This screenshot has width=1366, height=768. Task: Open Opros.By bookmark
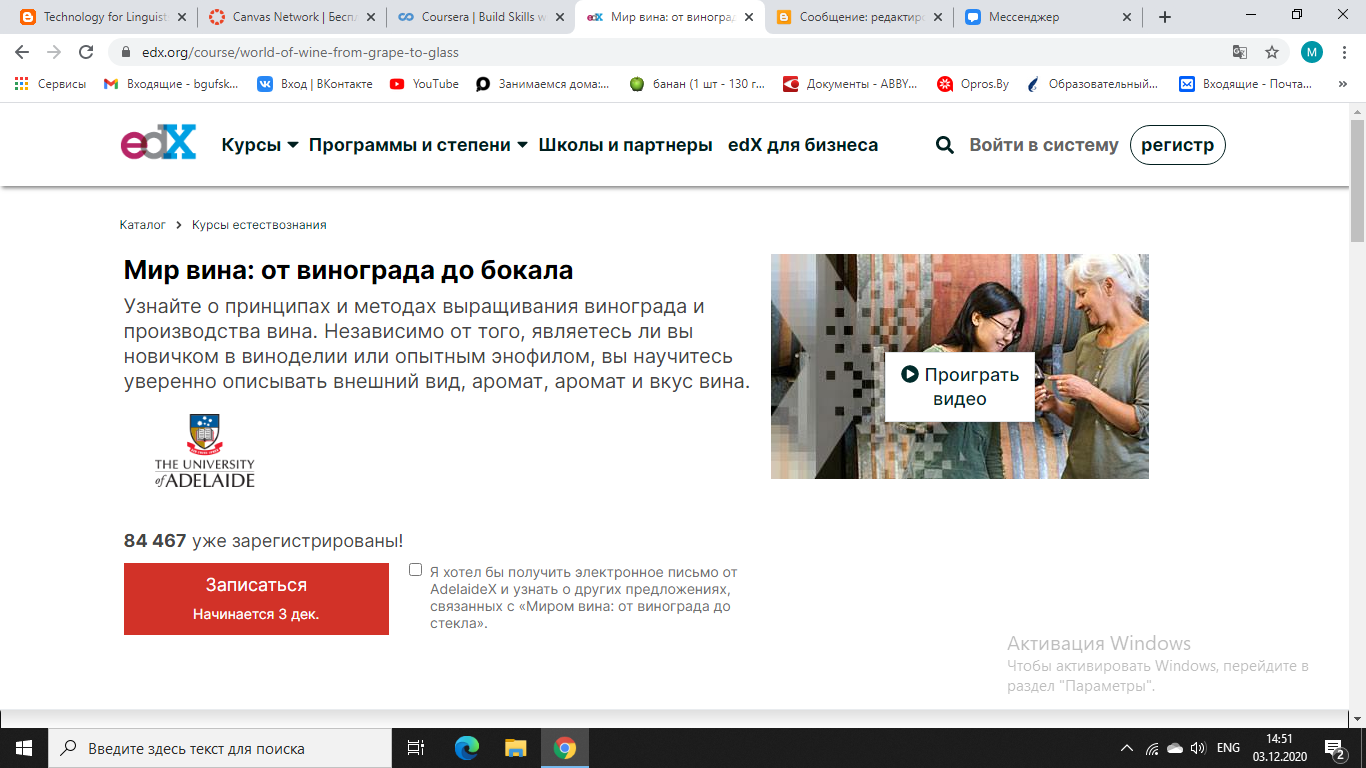coord(973,84)
